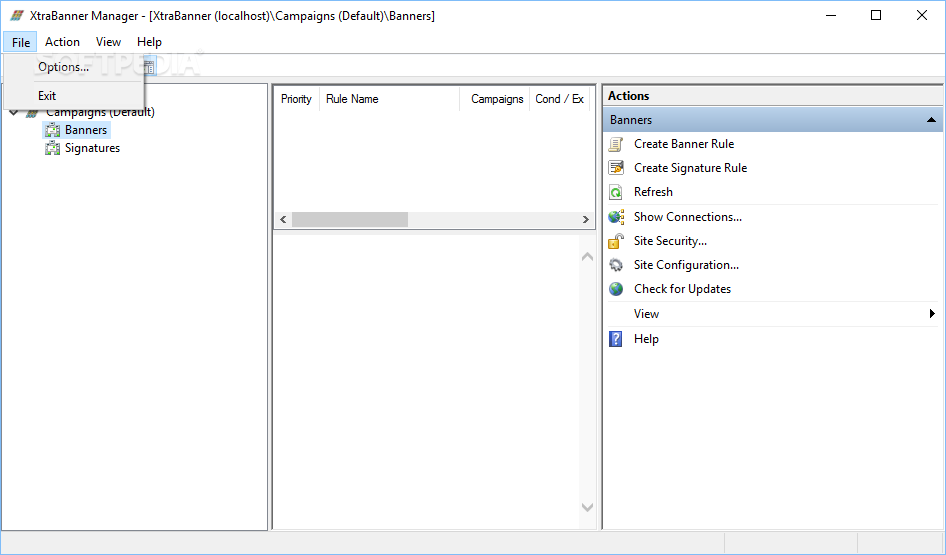The height and width of the screenshot is (555, 946).
Task: Select the Banners tree item
Action: (86, 130)
